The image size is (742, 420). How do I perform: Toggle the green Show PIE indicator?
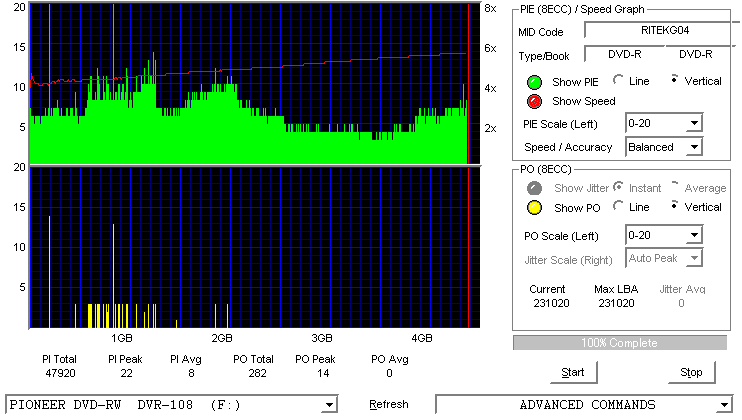[534, 82]
